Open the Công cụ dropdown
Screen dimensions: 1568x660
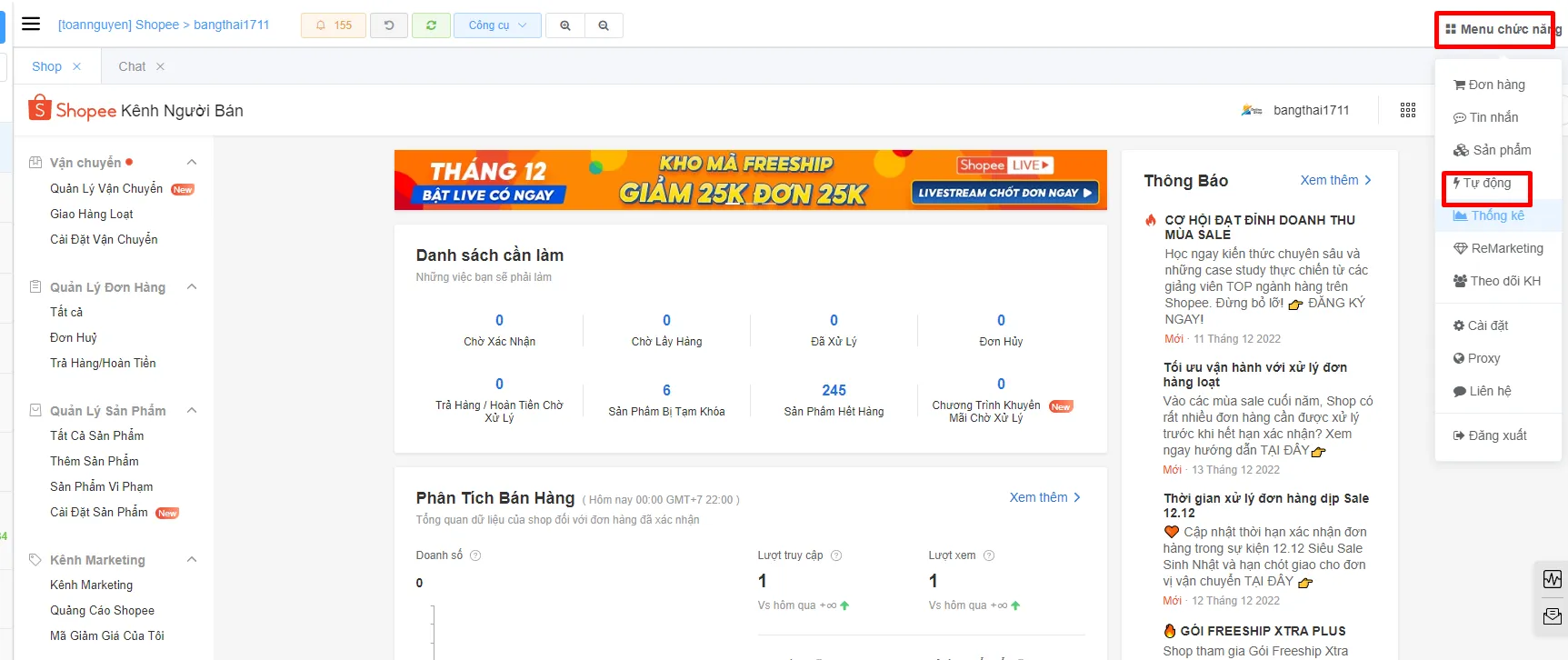pos(497,25)
